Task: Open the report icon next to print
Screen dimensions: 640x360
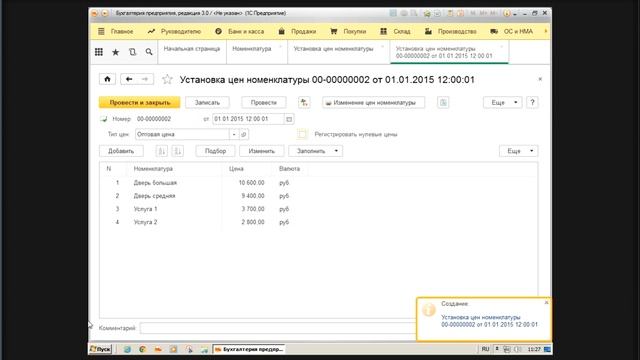Action: (443, 102)
